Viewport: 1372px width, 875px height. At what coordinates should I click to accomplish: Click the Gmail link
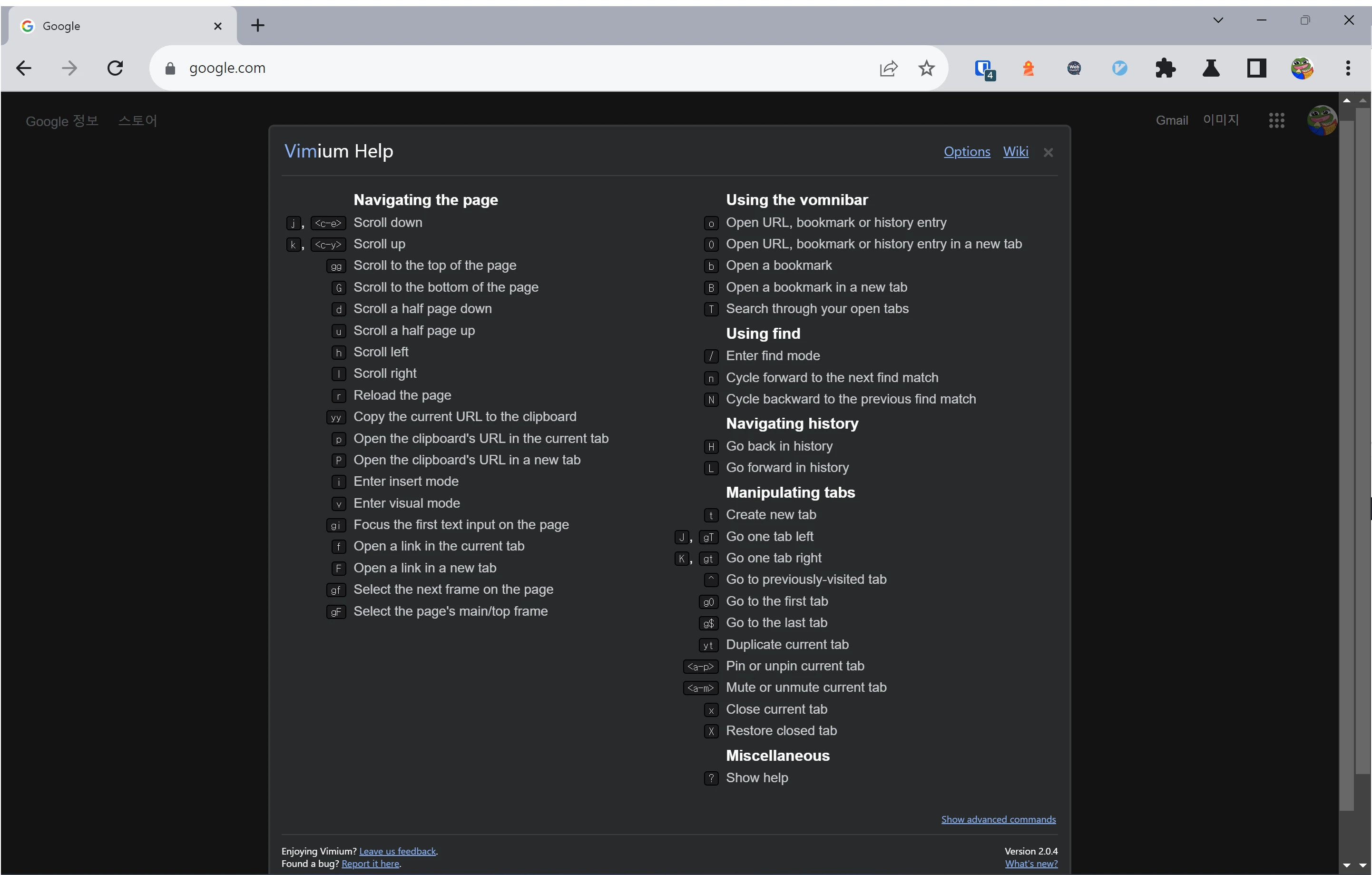(1171, 120)
